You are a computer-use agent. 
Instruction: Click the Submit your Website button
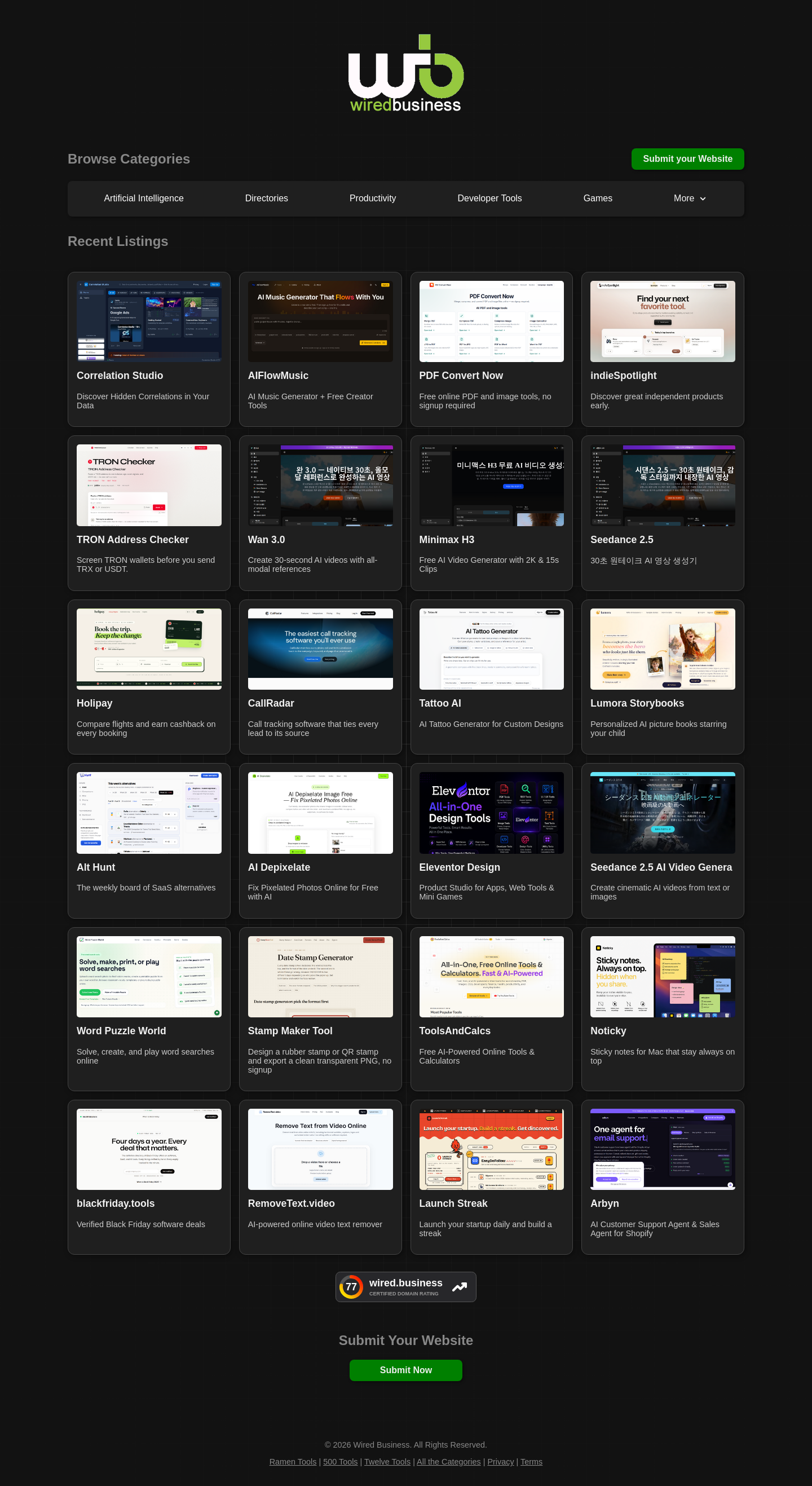coord(687,159)
